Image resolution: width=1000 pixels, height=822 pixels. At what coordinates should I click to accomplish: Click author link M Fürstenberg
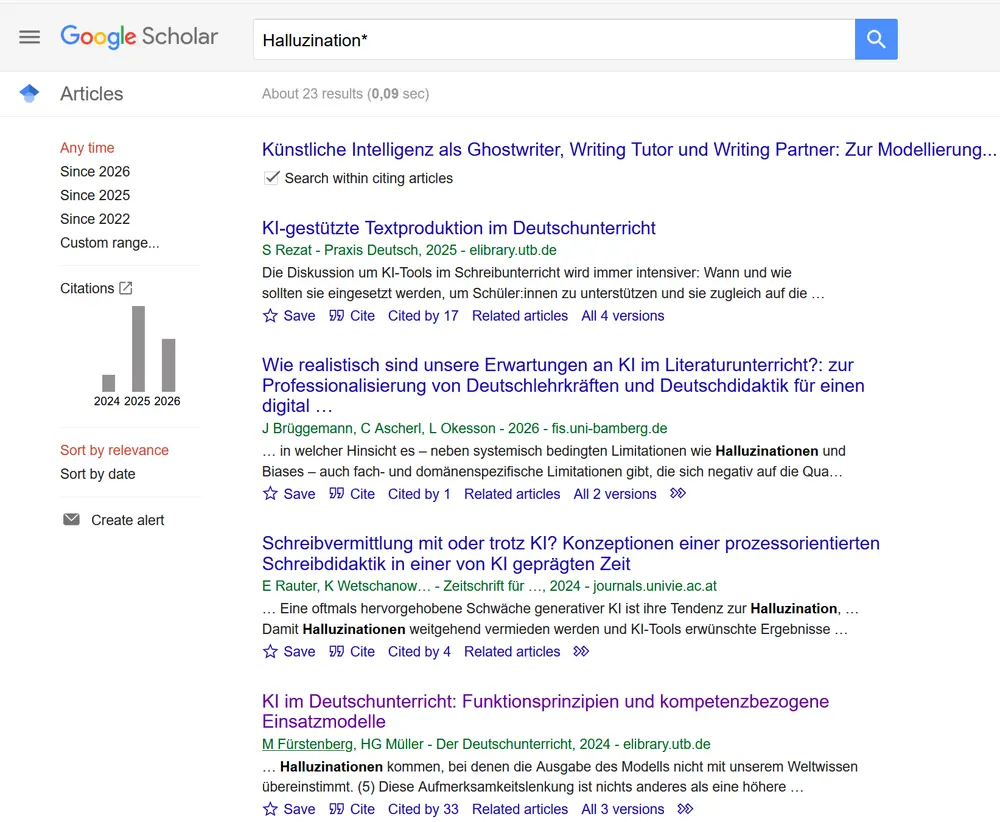click(x=307, y=744)
